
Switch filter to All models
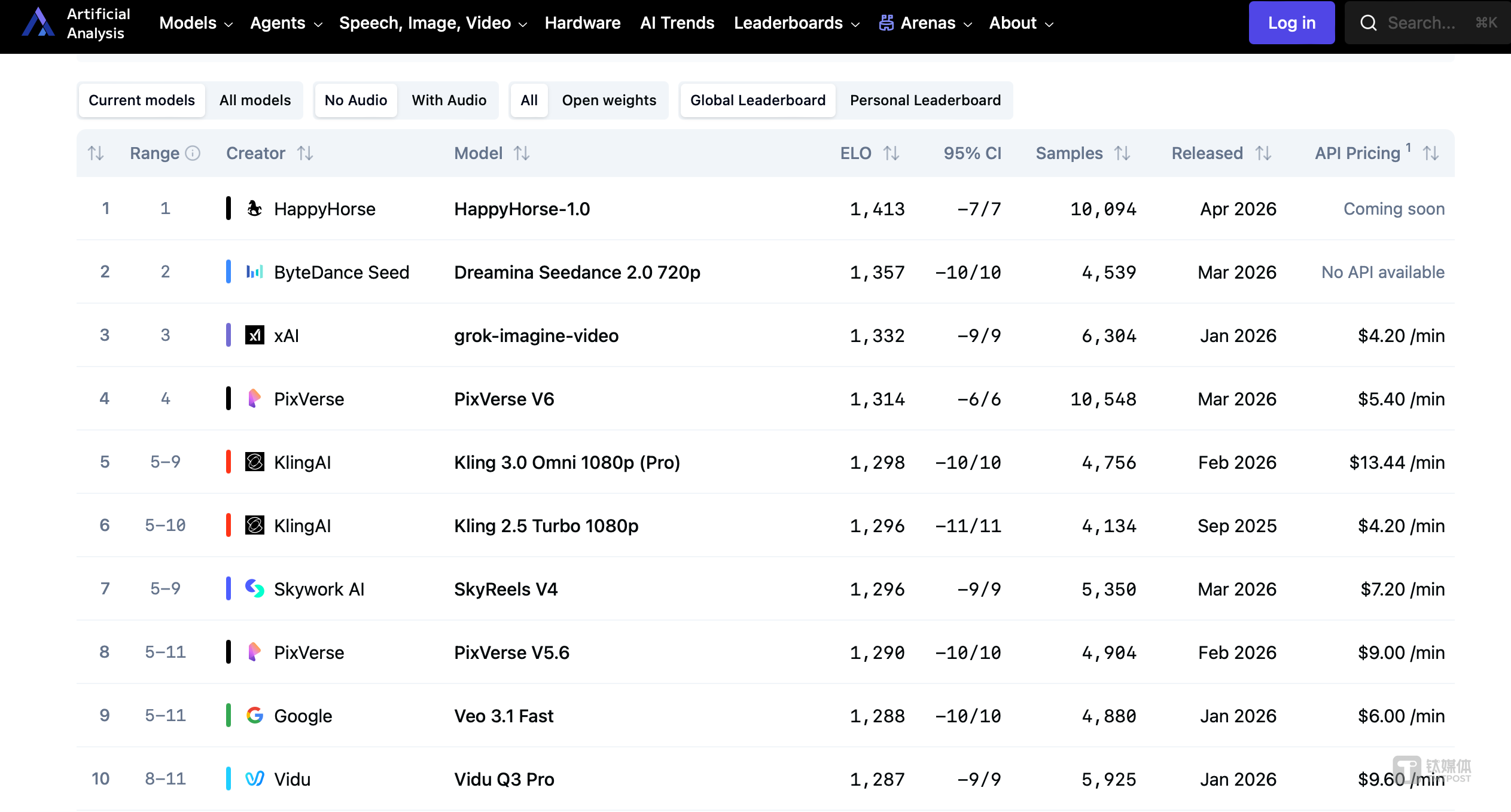(255, 100)
